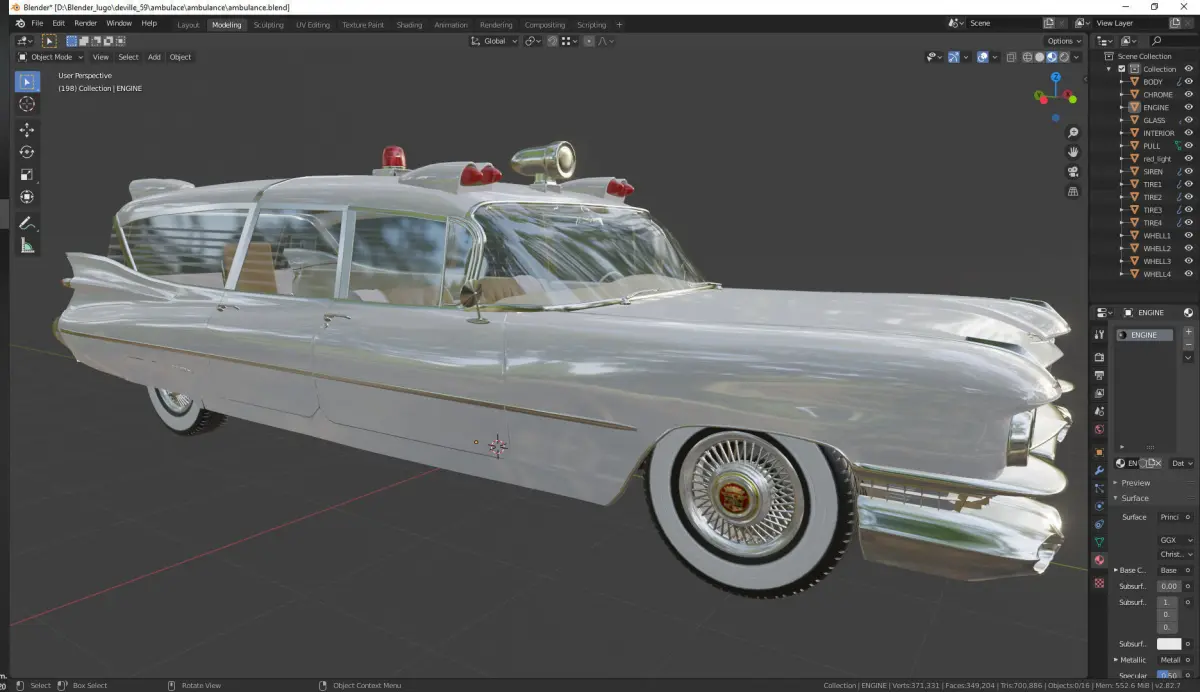Open Particles properties tab
This screenshot has width=1200, height=692.
(x=1099, y=488)
